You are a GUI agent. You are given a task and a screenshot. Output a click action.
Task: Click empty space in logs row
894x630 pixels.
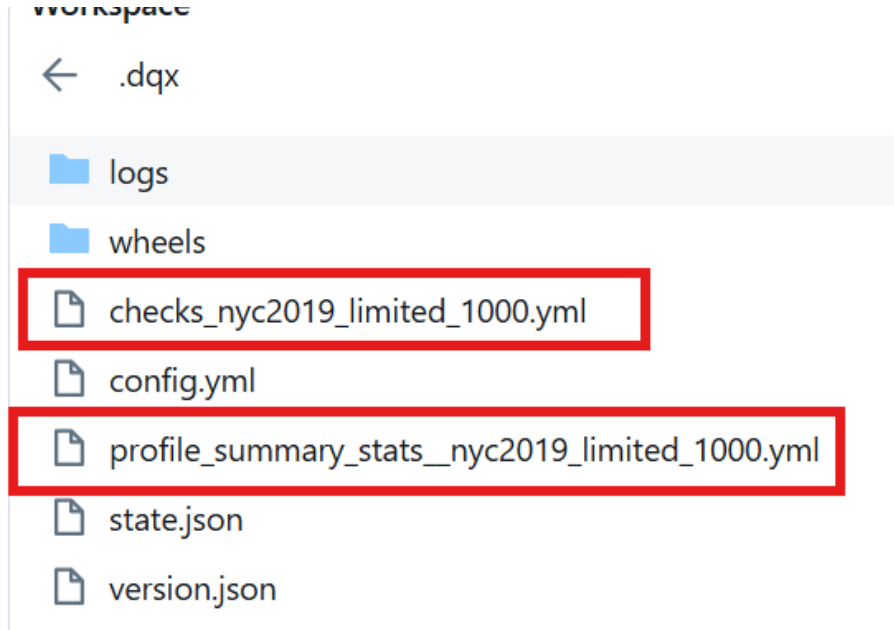(x=530, y=170)
